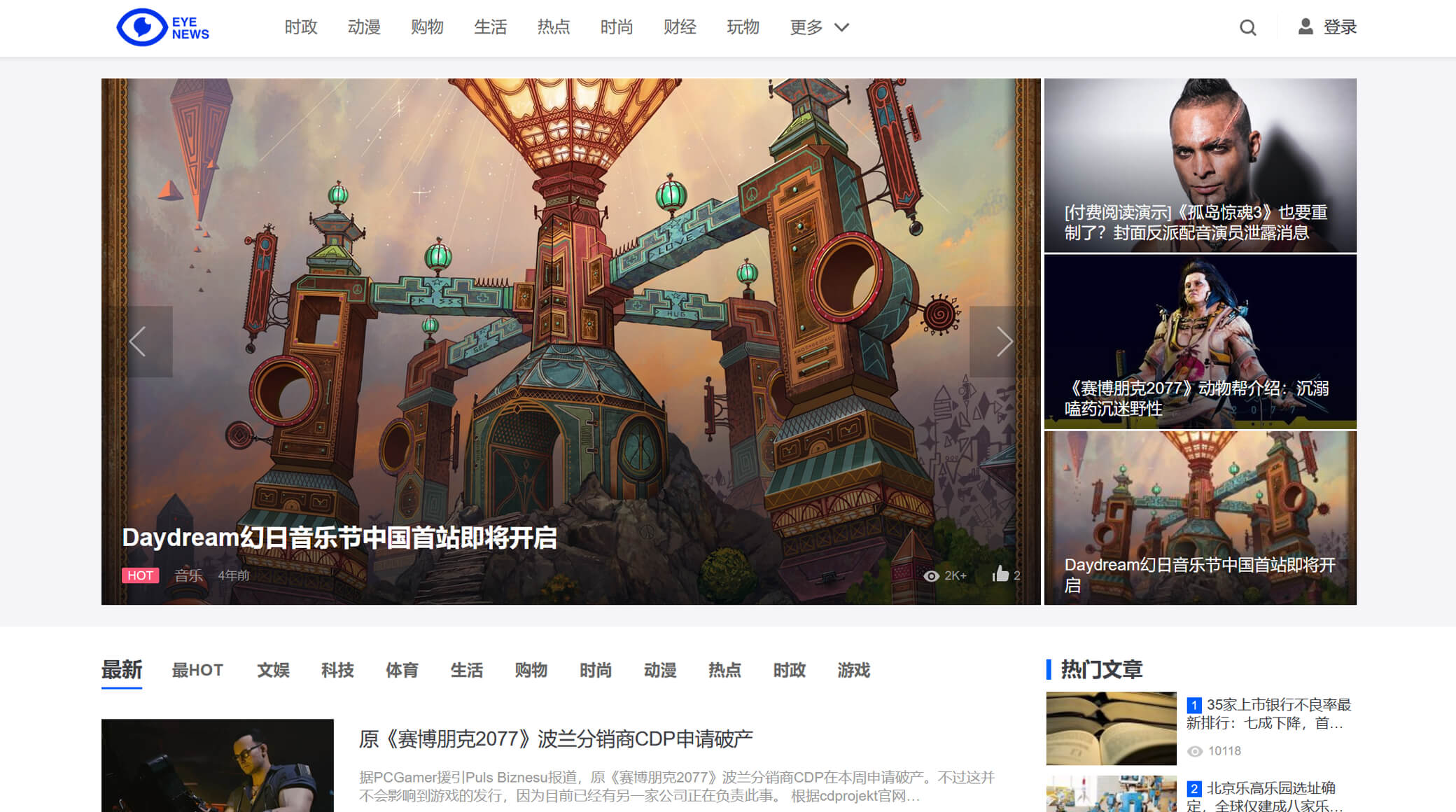Screen dimensions: 1456x812
Task: Expand the 更多 dropdown chevron
Action: tap(841, 27)
